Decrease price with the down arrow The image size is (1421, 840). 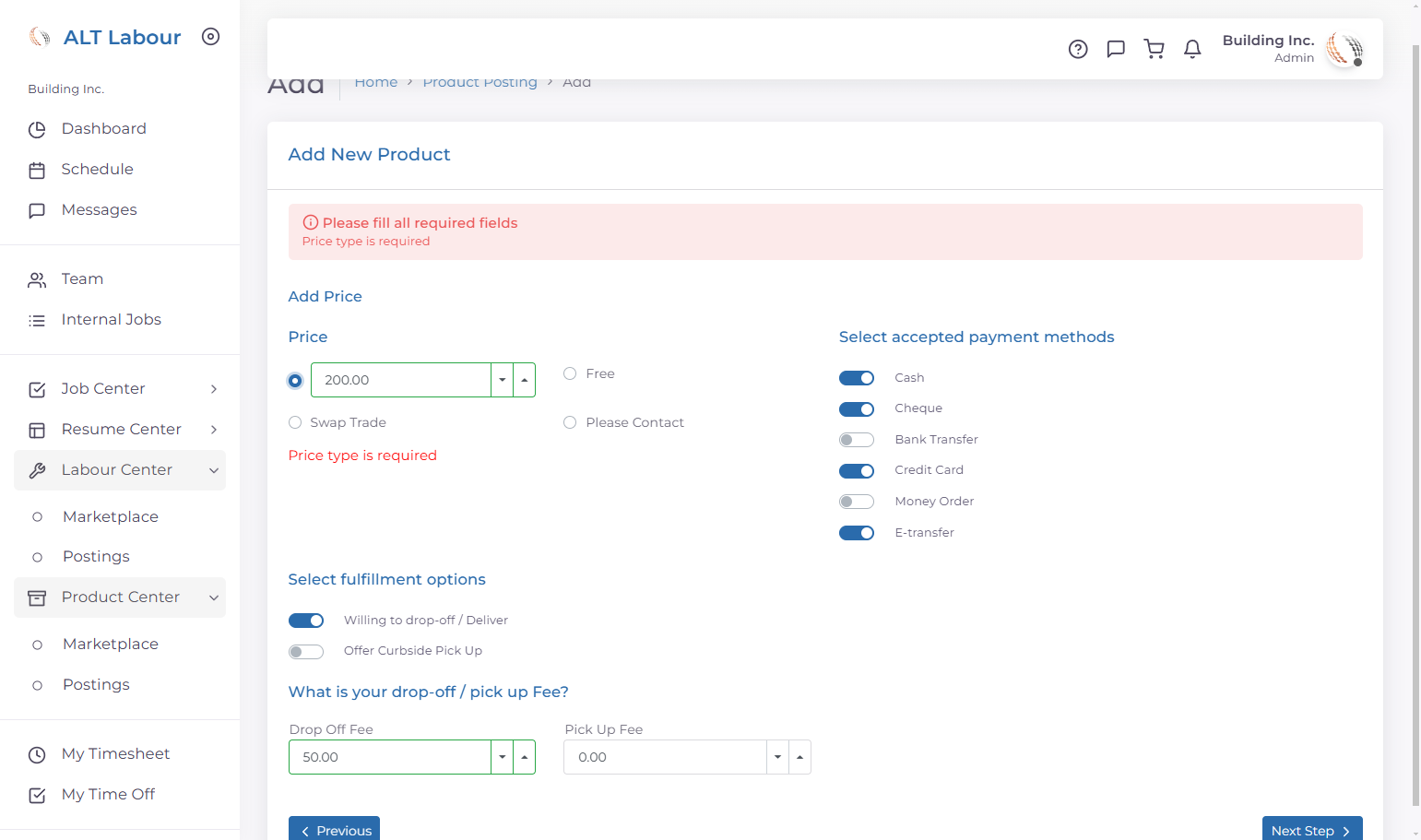click(503, 380)
